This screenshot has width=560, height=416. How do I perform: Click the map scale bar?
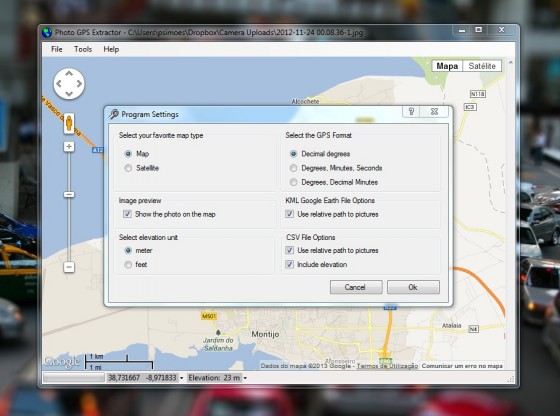pos(119,362)
